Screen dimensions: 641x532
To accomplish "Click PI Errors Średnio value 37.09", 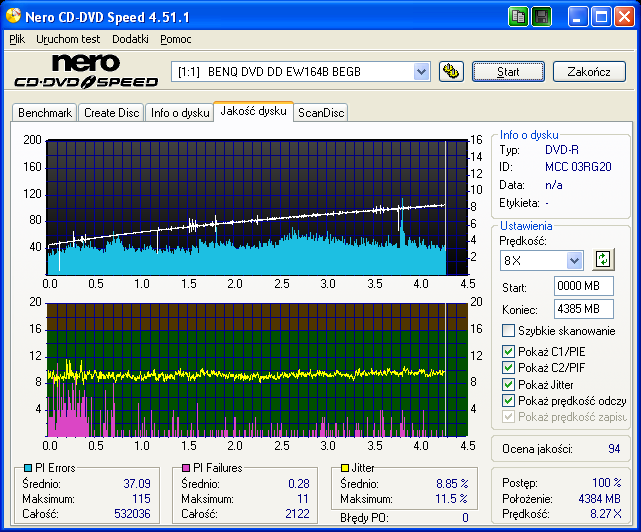I will click(137, 484).
